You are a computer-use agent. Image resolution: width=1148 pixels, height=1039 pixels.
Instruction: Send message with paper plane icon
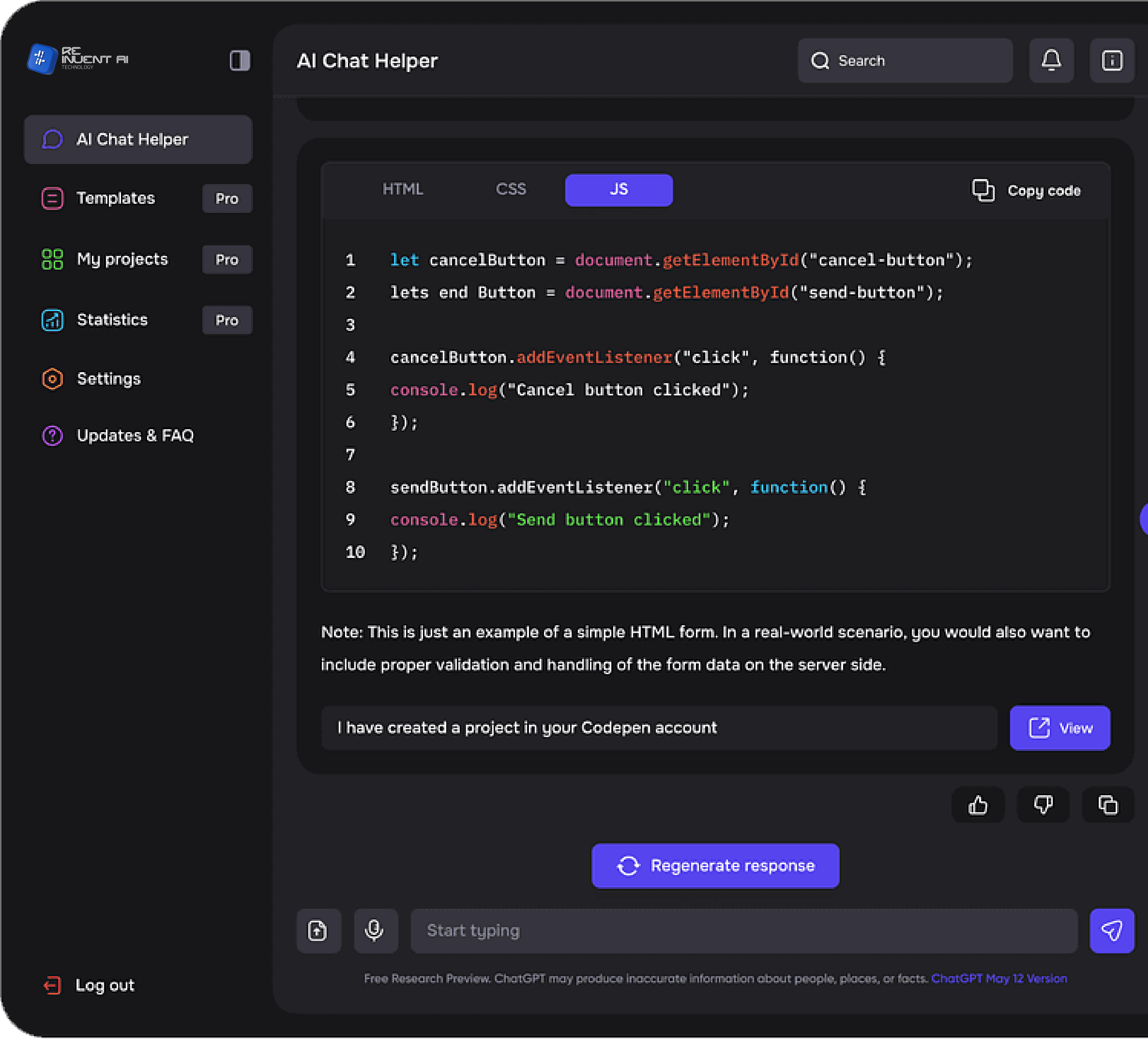click(x=1111, y=930)
